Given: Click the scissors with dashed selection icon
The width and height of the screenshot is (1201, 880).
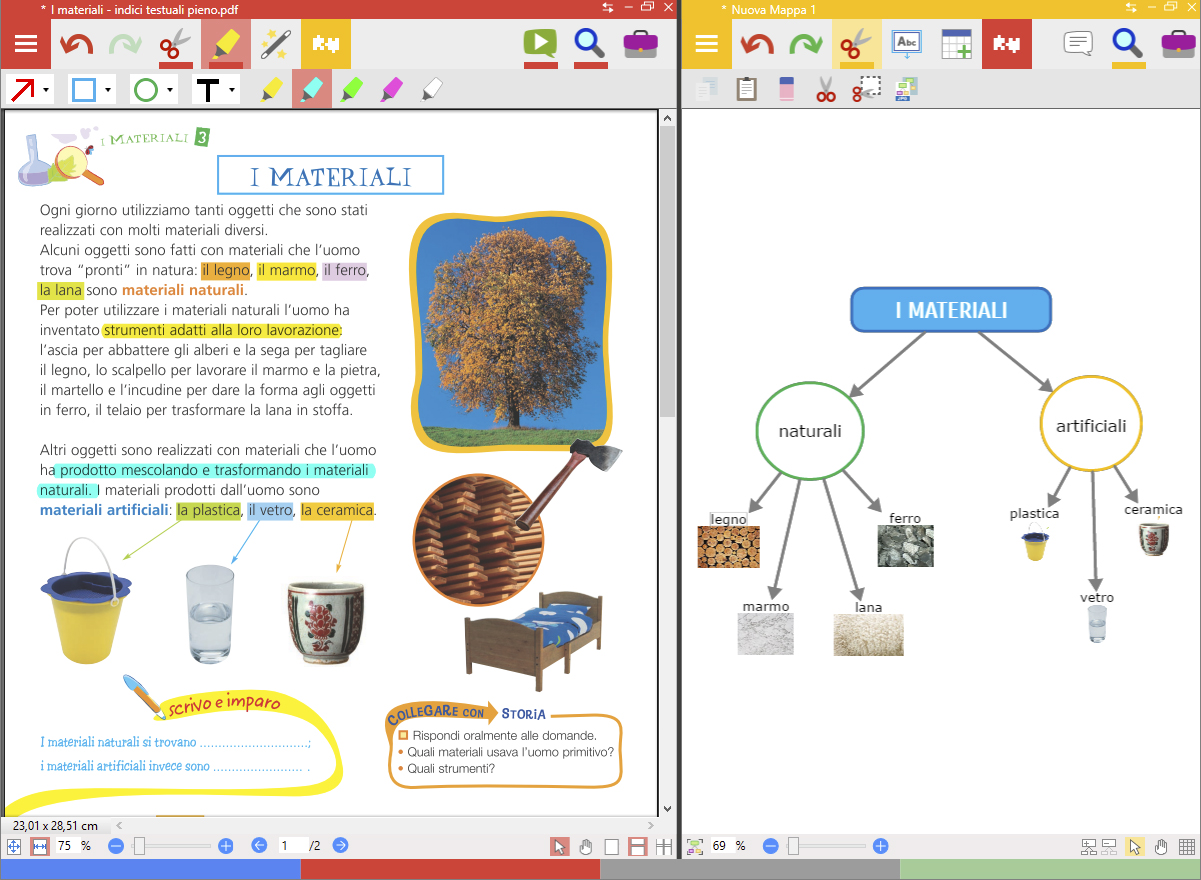Looking at the screenshot, I should pos(866,90).
